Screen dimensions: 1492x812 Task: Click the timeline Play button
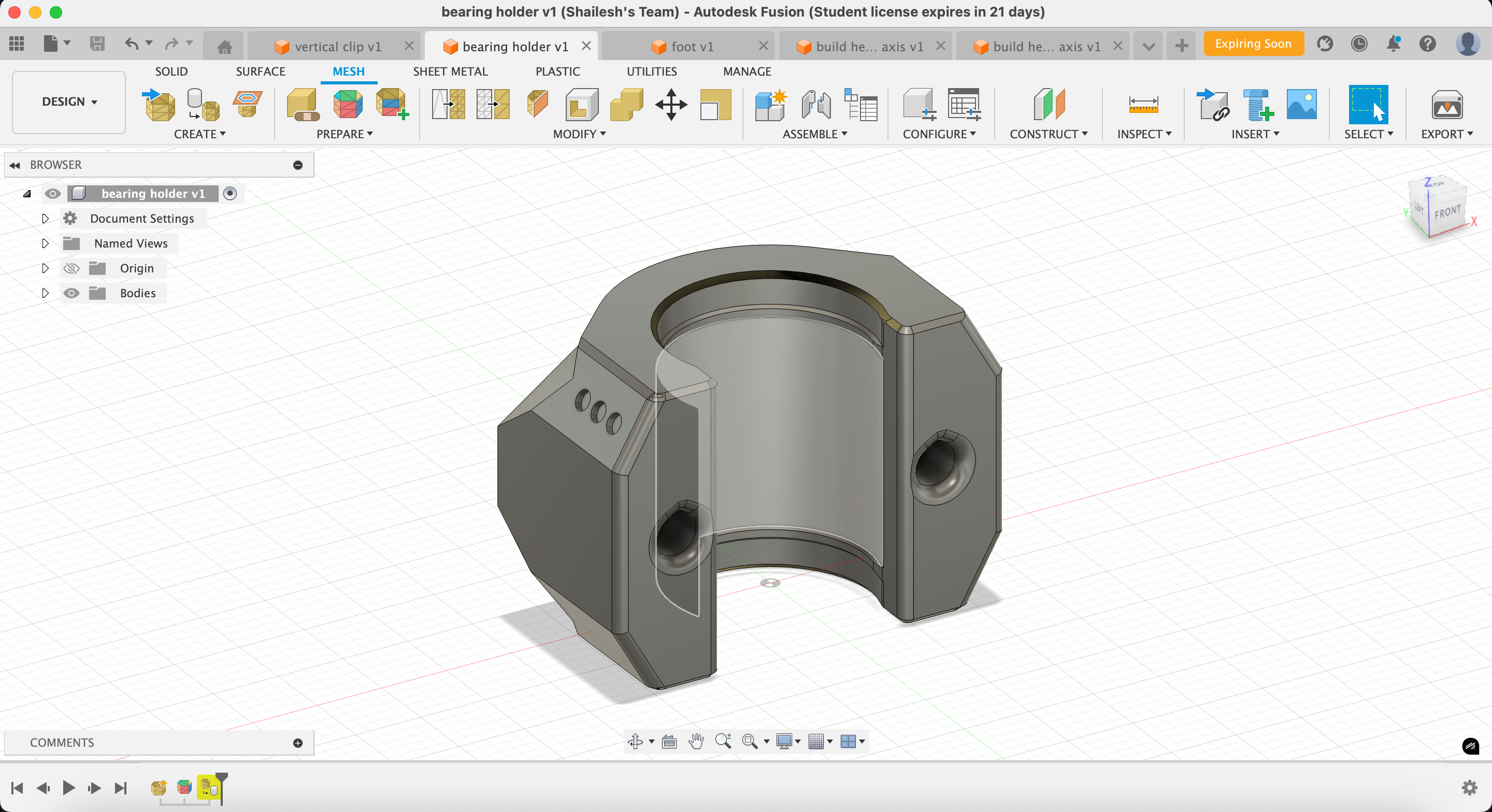(x=68, y=788)
